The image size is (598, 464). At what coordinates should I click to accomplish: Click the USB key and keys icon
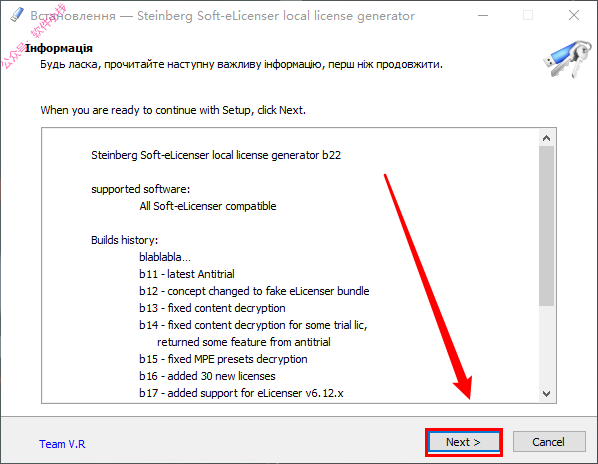(568, 59)
